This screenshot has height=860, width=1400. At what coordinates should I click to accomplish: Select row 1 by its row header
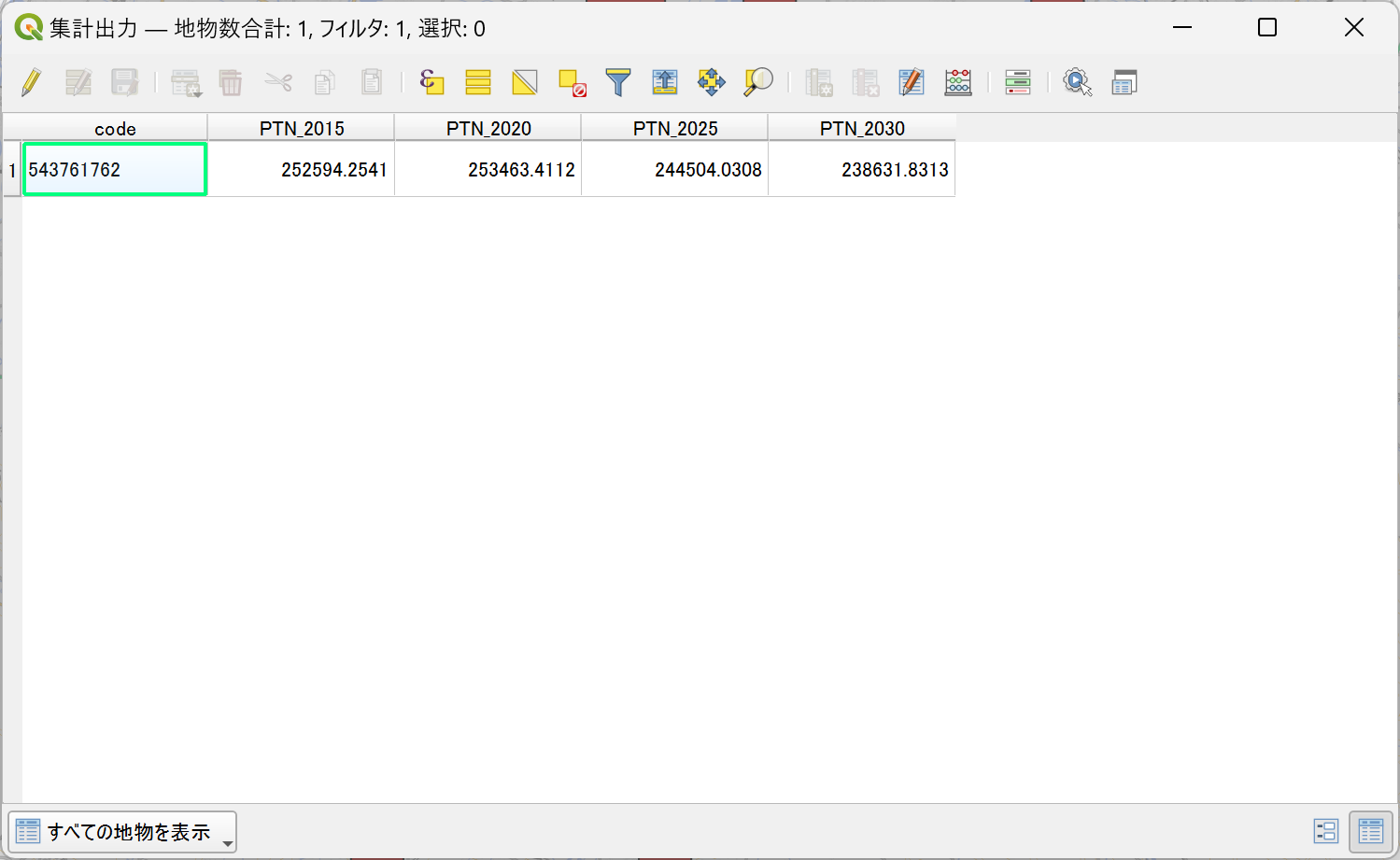(x=12, y=170)
